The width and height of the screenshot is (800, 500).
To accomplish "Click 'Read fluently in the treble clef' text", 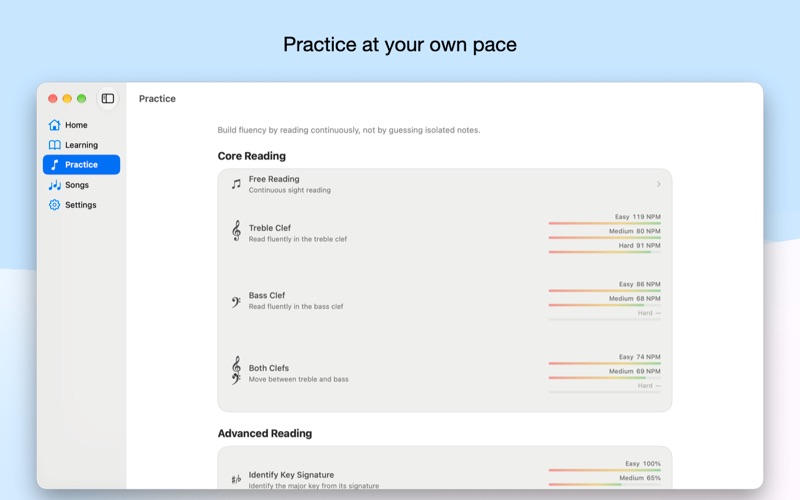I will pos(298,239).
